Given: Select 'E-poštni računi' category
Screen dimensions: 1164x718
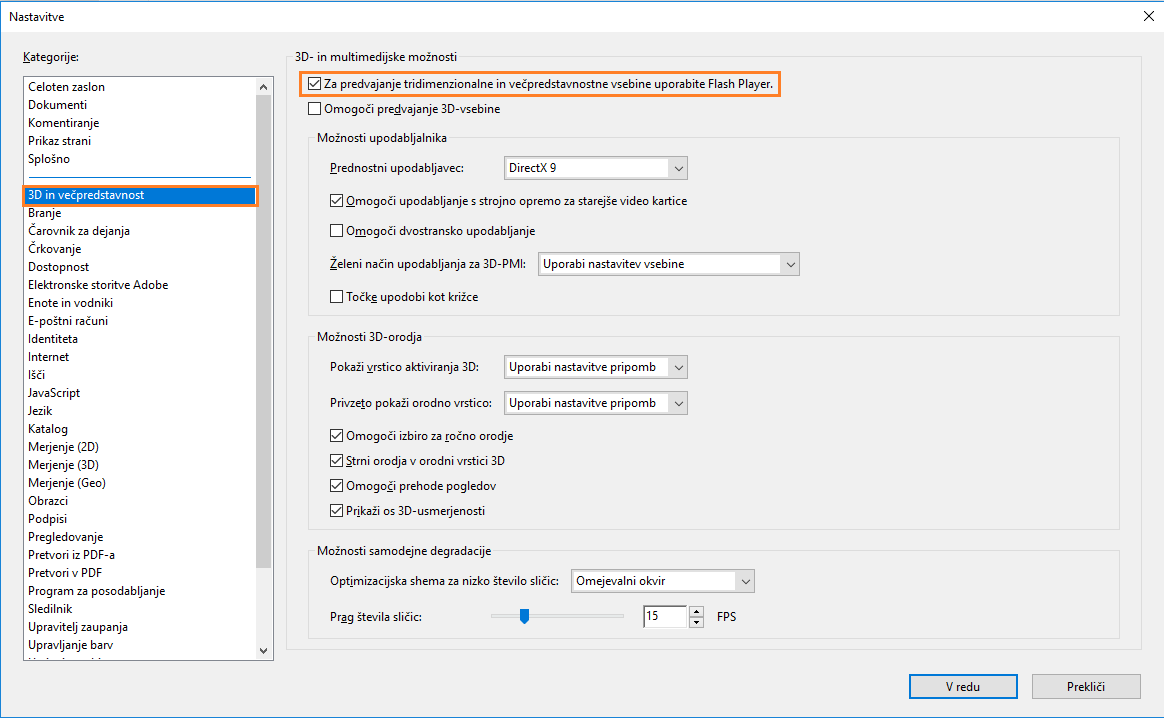Looking at the screenshot, I should 140,321.
